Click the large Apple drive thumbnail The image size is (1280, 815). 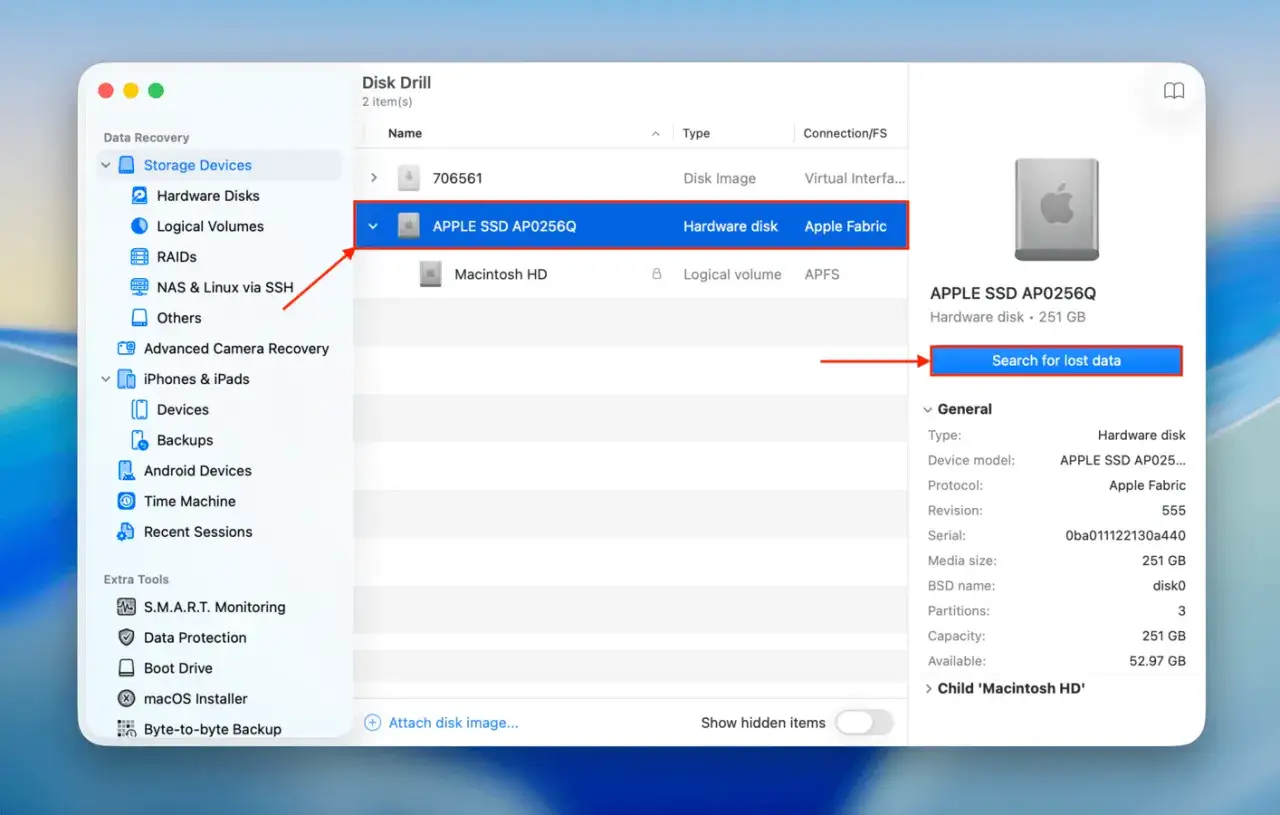(1056, 209)
